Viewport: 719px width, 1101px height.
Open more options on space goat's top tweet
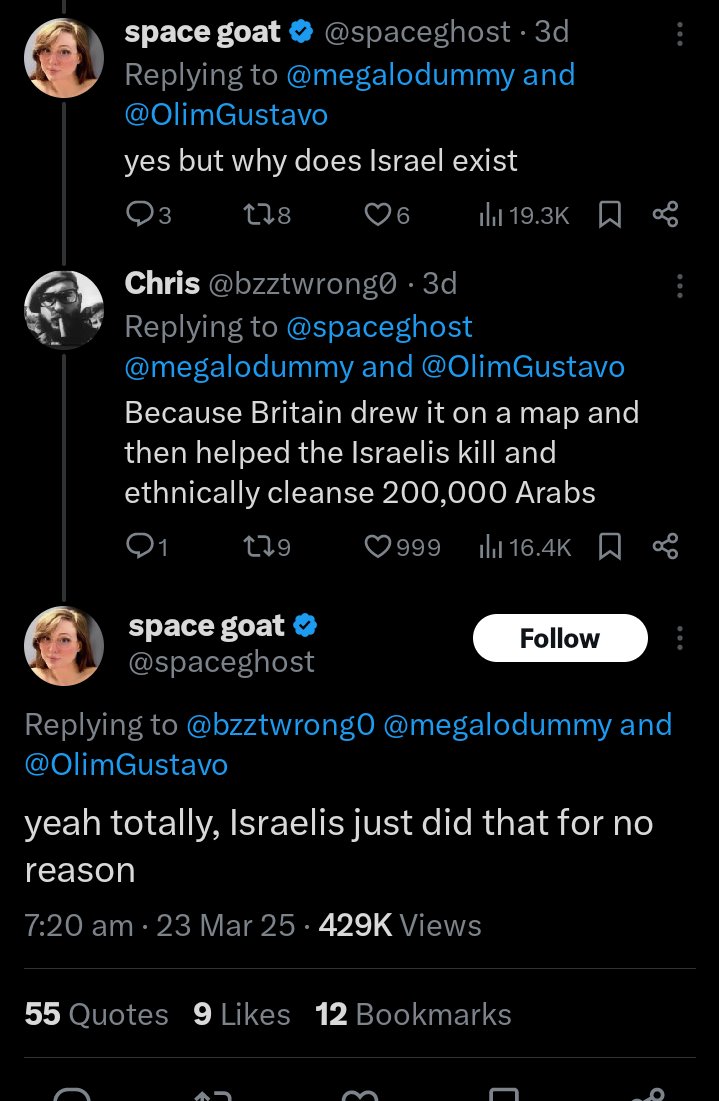click(679, 34)
